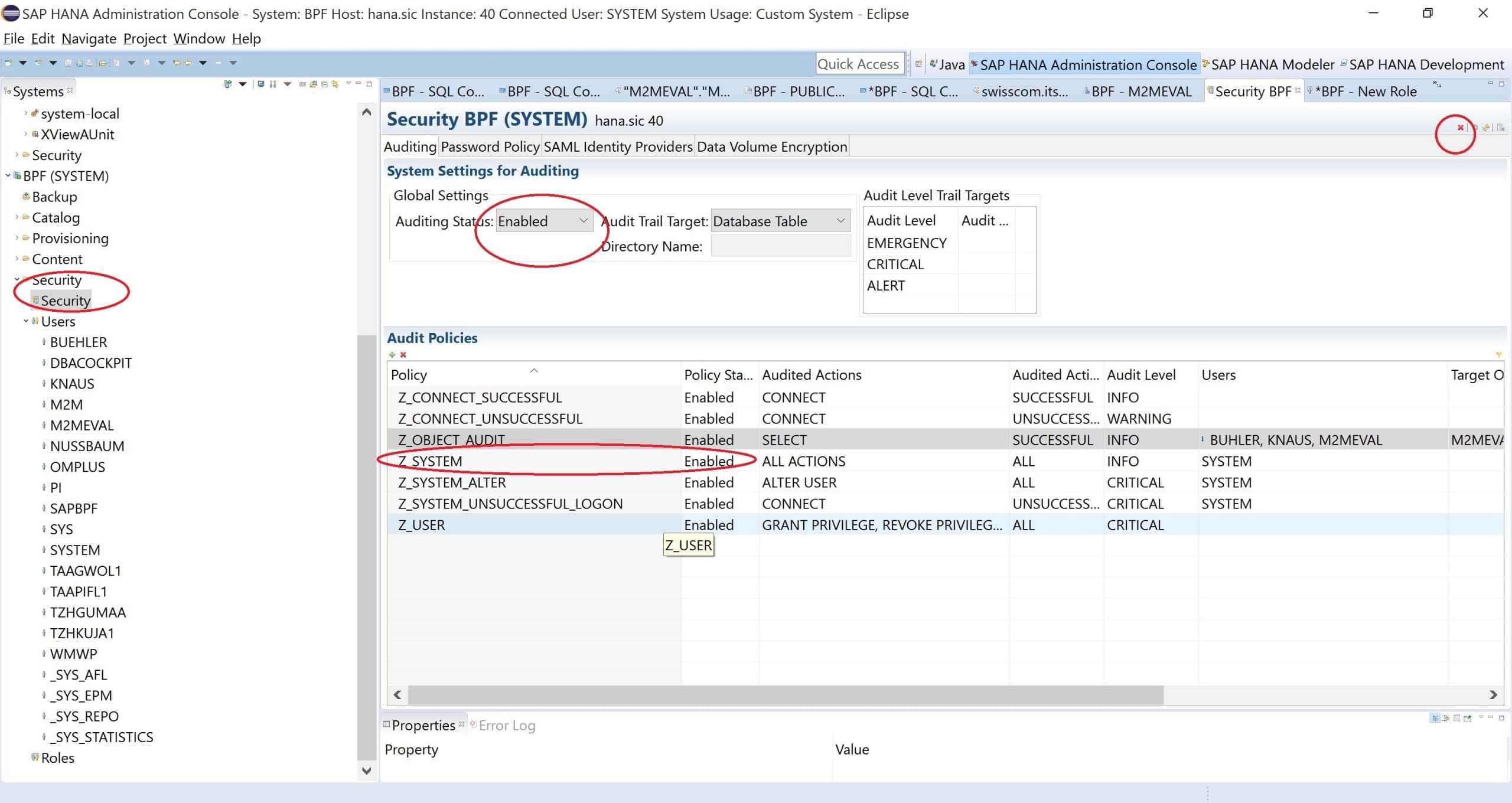Select the Z_SYSTEM_ALTER policy row

452,482
